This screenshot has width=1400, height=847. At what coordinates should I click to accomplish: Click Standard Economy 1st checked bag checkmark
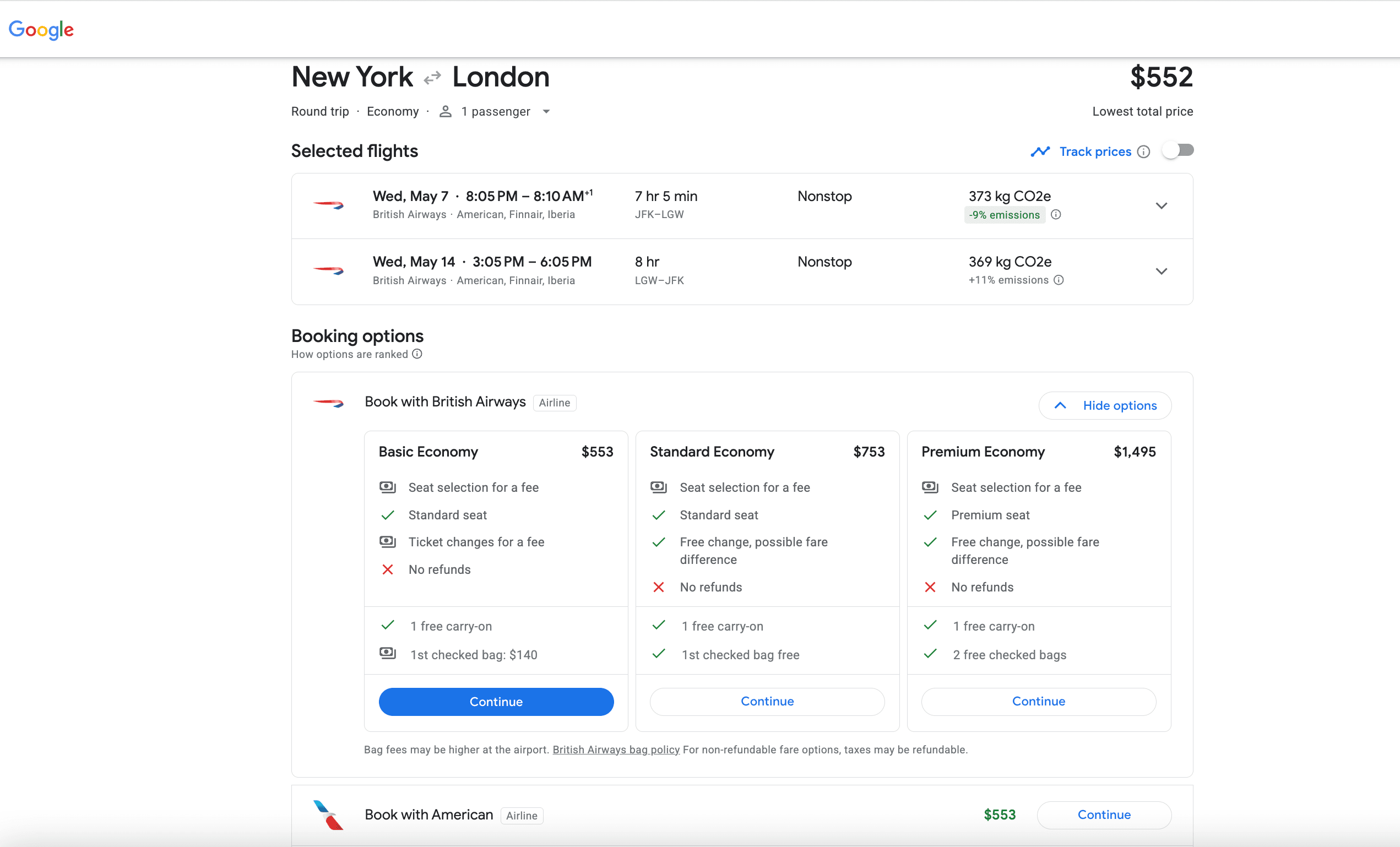coord(659,654)
